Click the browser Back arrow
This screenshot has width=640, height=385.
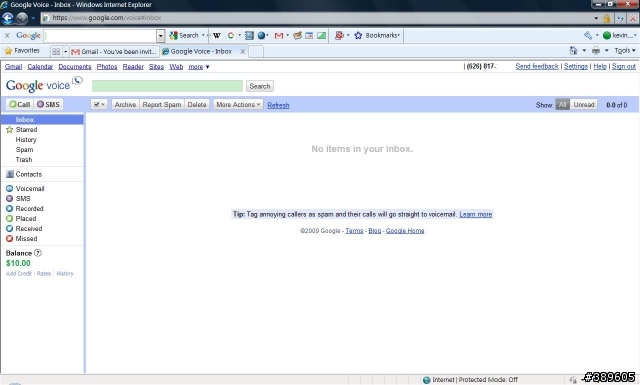(x=7, y=18)
